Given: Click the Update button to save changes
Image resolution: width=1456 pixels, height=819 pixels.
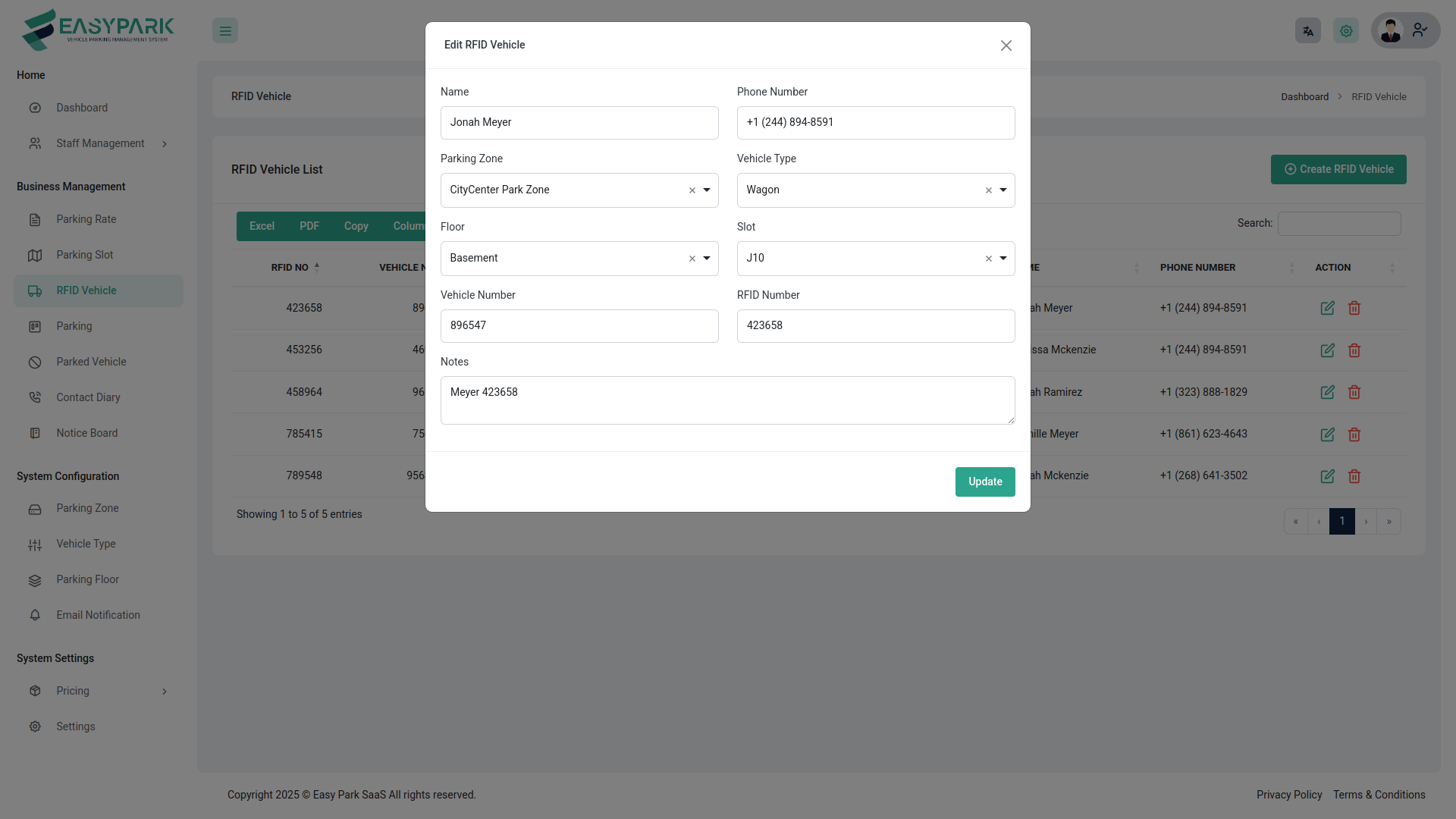Looking at the screenshot, I should (x=984, y=482).
